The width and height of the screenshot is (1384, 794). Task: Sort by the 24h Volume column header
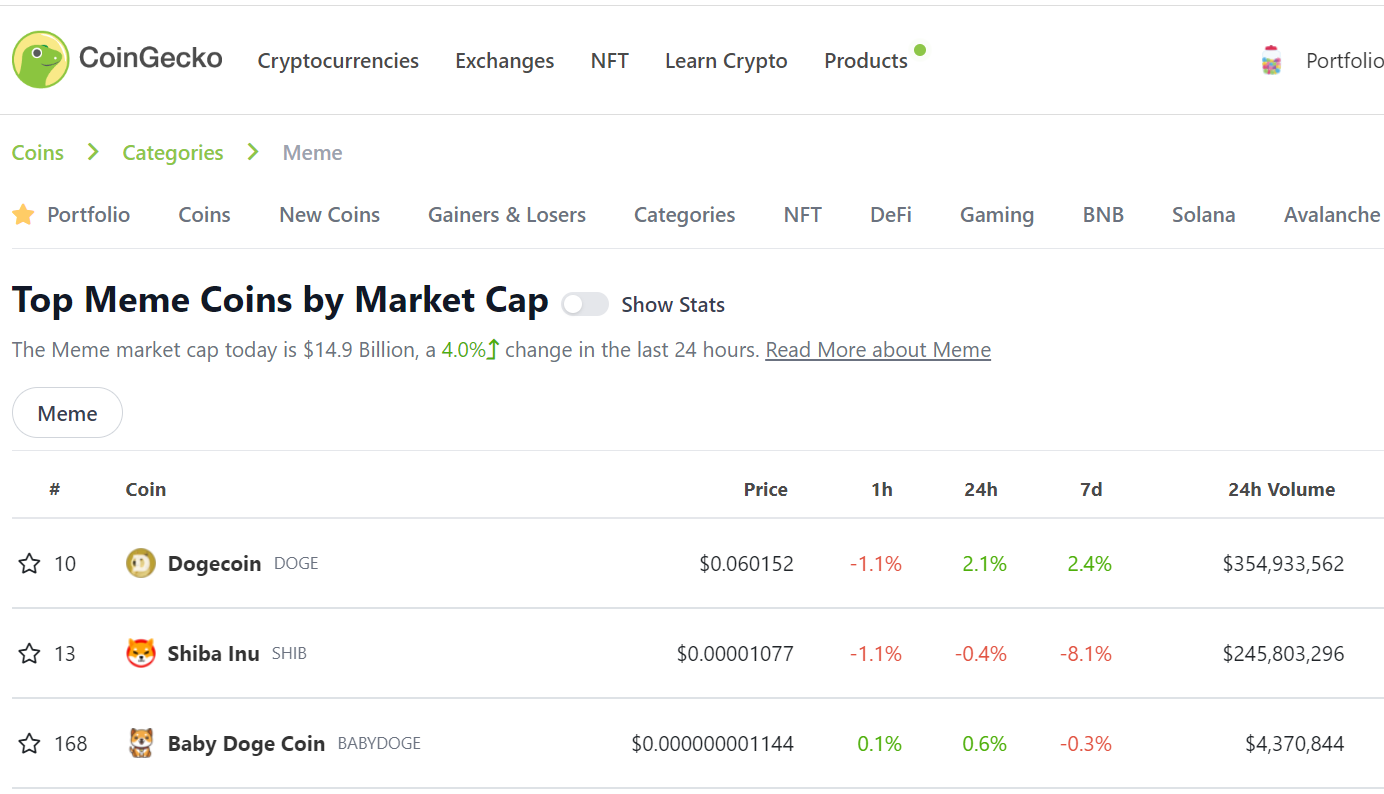(1282, 489)
